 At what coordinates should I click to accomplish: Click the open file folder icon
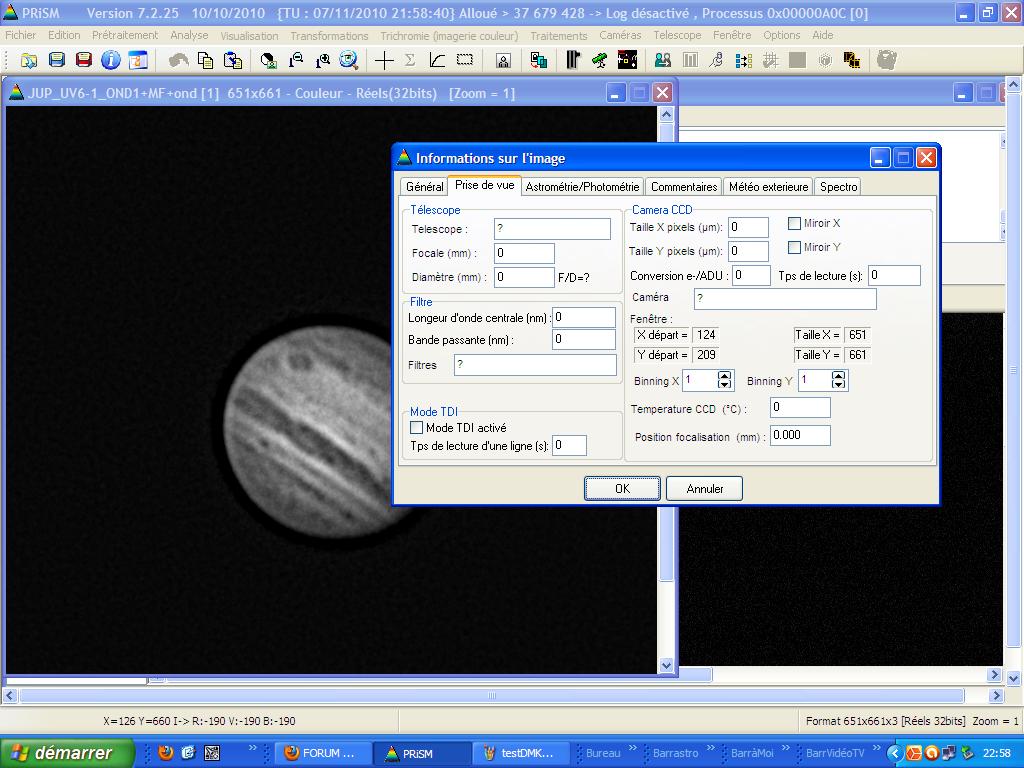point(29,61)
